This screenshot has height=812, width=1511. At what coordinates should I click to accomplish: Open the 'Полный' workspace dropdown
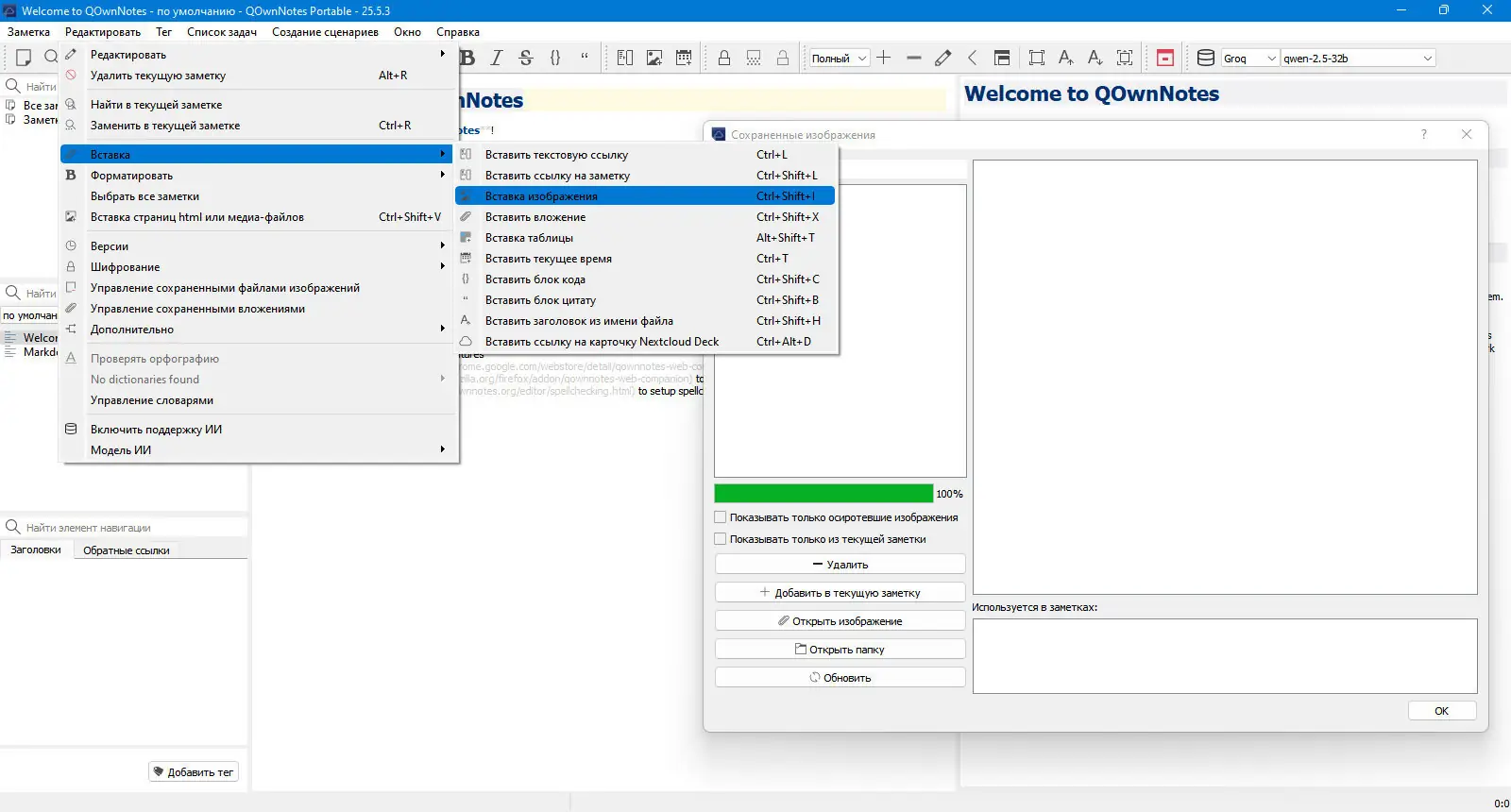839,59
